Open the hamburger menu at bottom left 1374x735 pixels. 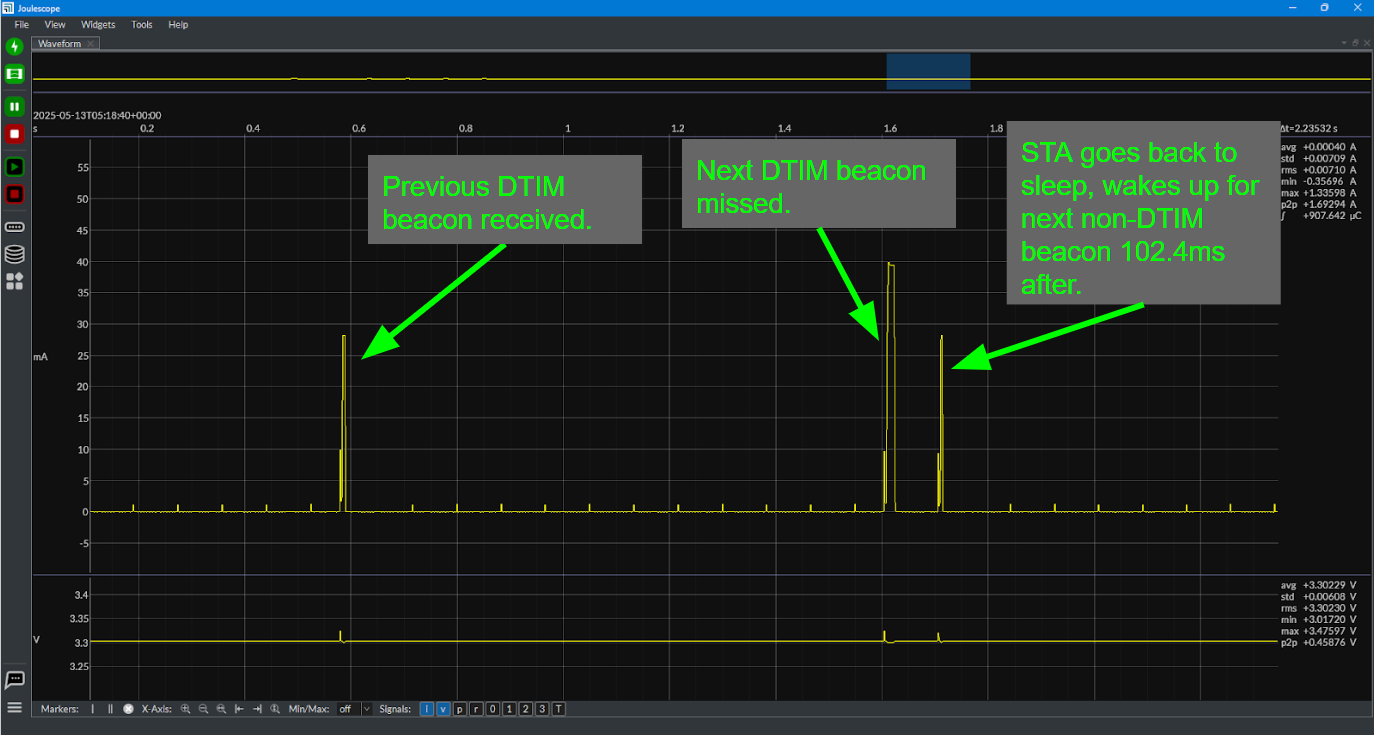14,708
